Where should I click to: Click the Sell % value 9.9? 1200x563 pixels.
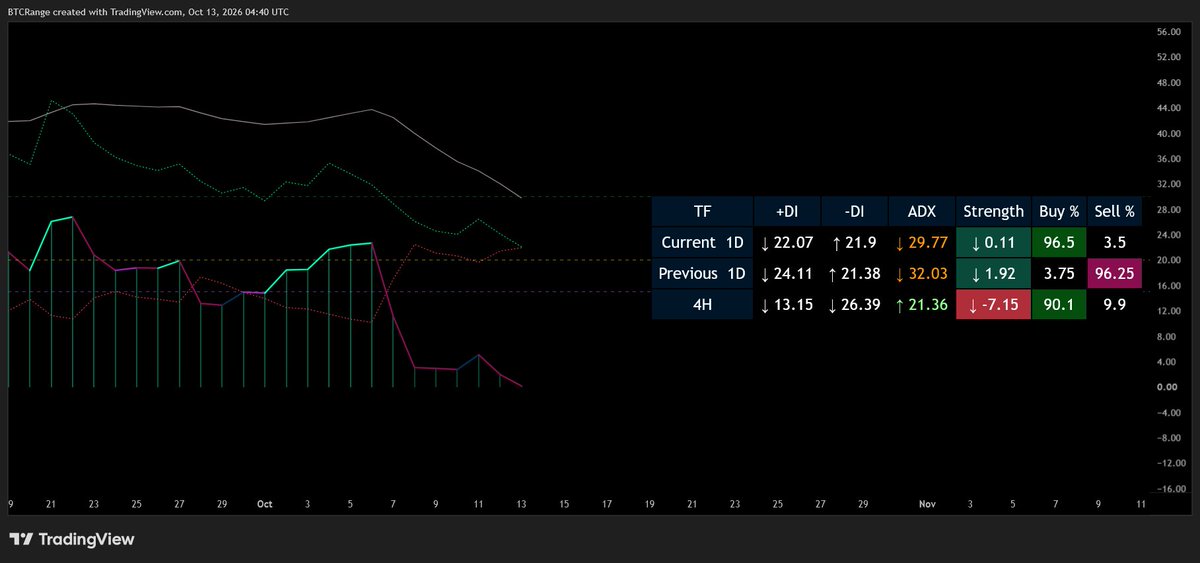[1115, 304]
